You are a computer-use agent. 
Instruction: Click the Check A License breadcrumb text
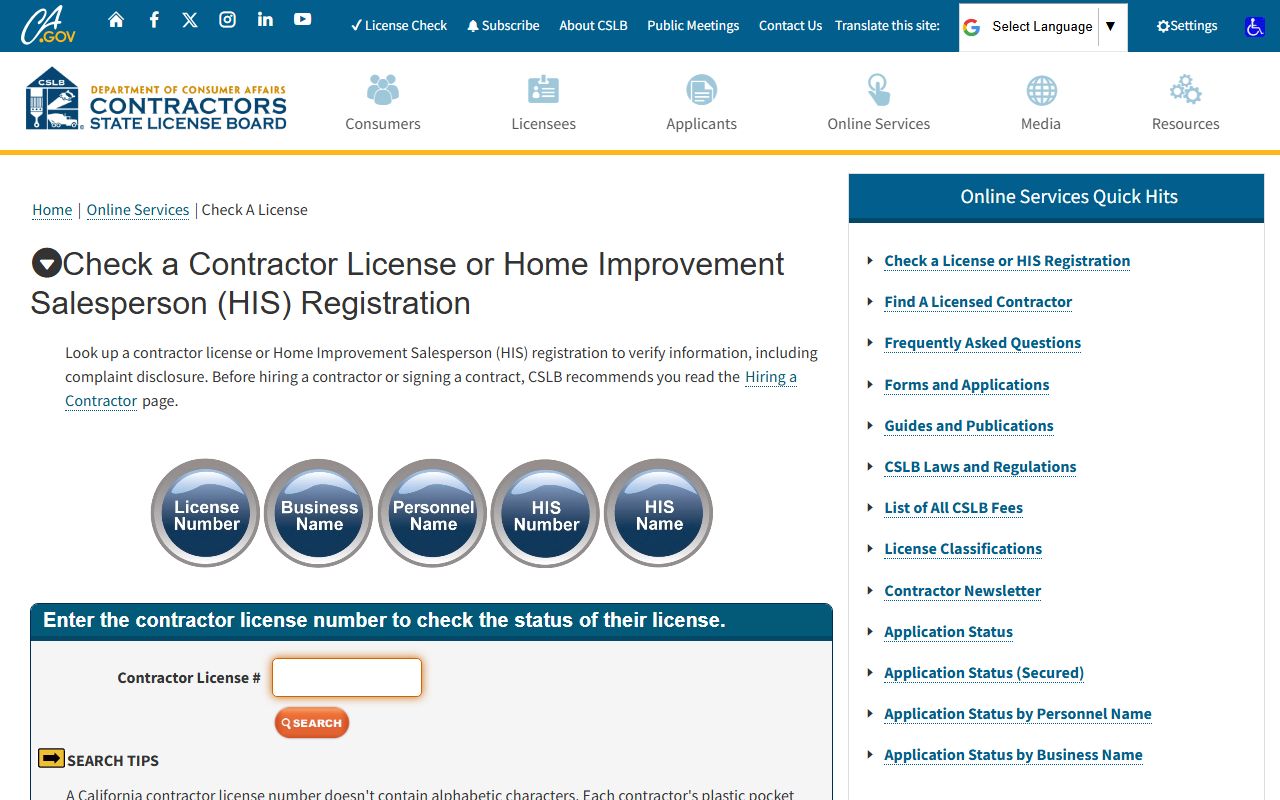pos(255,210)
